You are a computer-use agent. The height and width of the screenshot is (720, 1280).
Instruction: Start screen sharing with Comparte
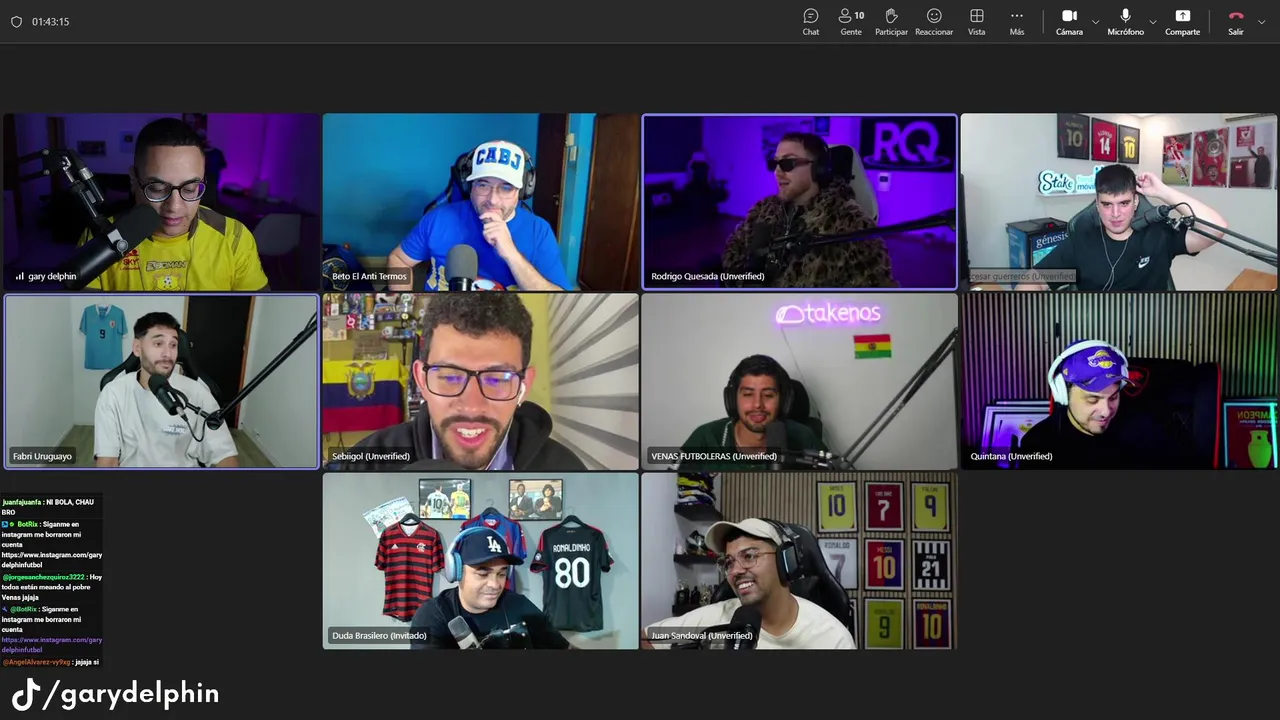[1183, 22]
